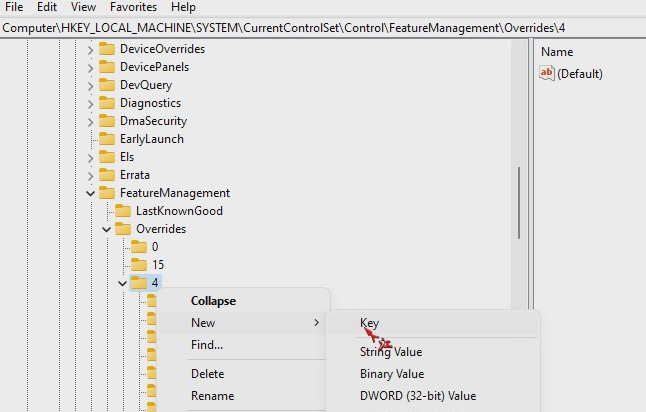Click the (Default) string value icon
This screenshot has width=646, height=412.
(547, 73)
